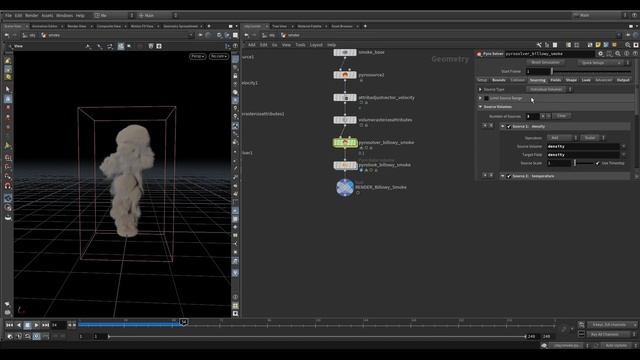Open the Operation Scalar type dropdown
Viewport: 640px width, 360px height.
point(593,138)
